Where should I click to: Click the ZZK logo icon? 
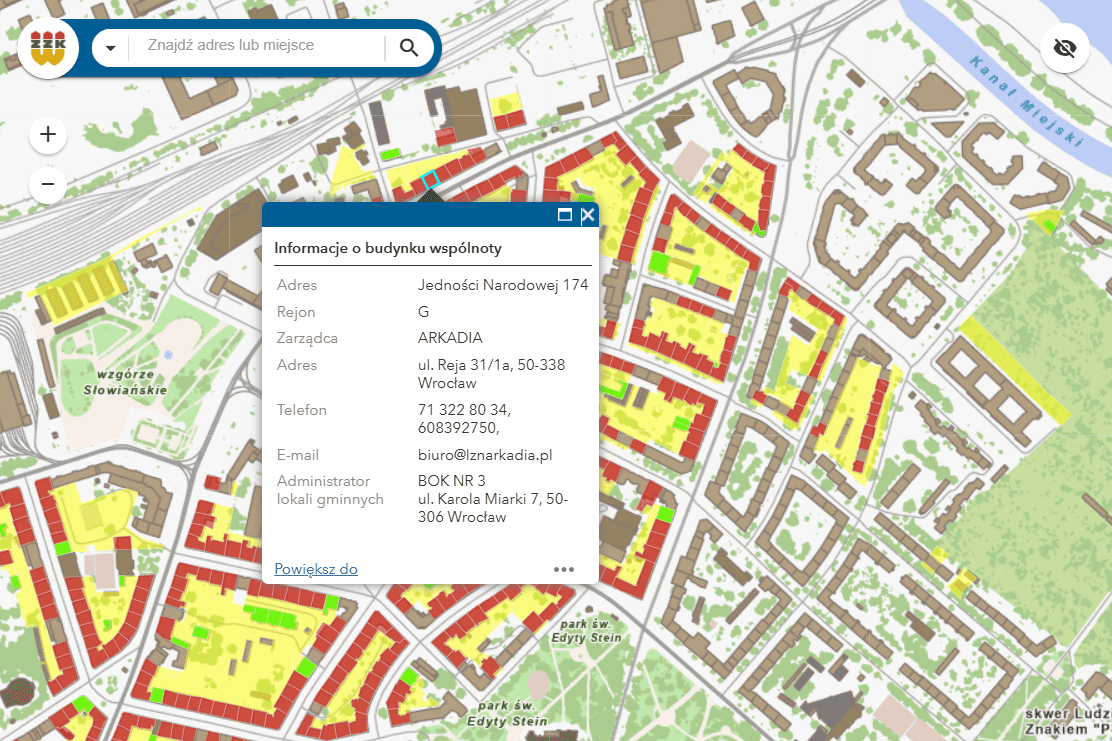point(48,48)
